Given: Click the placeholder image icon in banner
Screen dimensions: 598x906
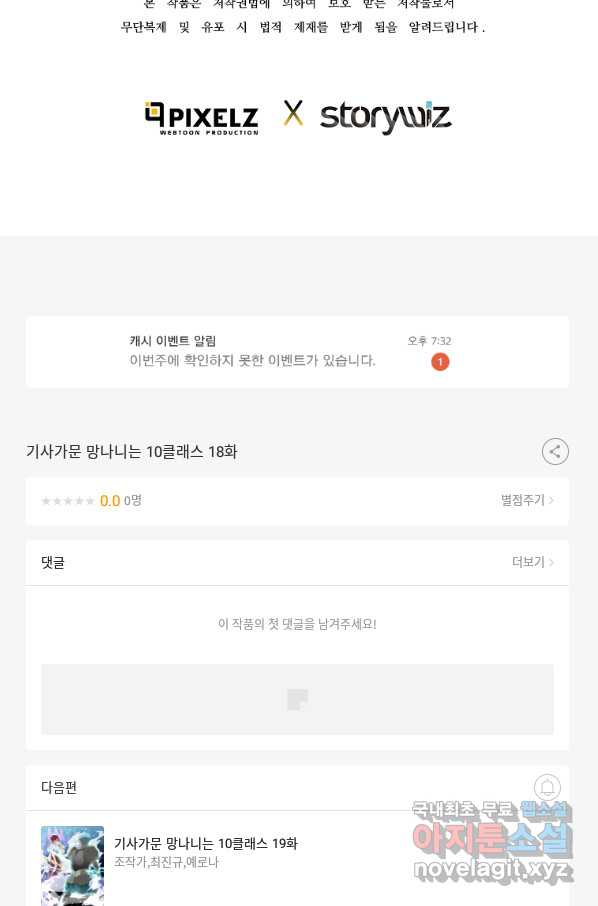Looking at the screenshot, I should point(298,699).
